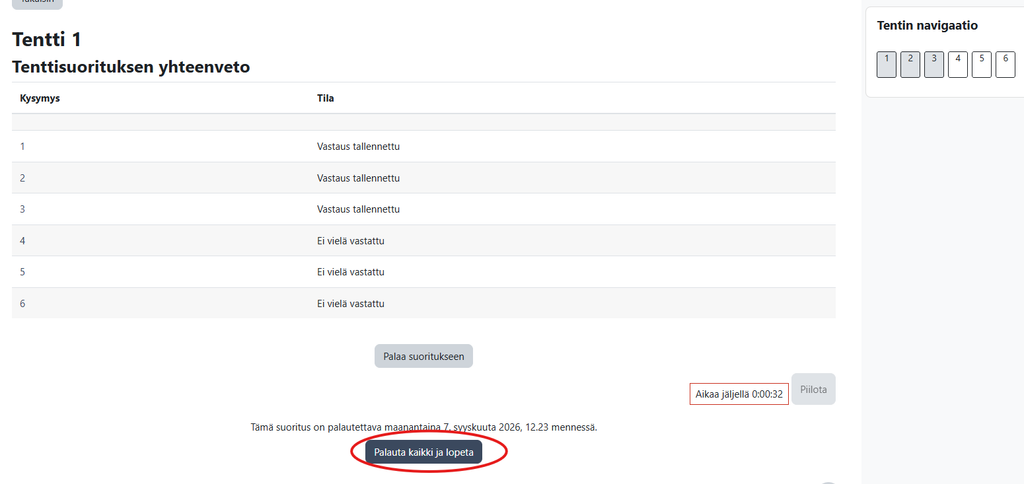Submit with Palauta kaikki ja lopeta
Screen dimensions: 1024x484
point(423,452)
